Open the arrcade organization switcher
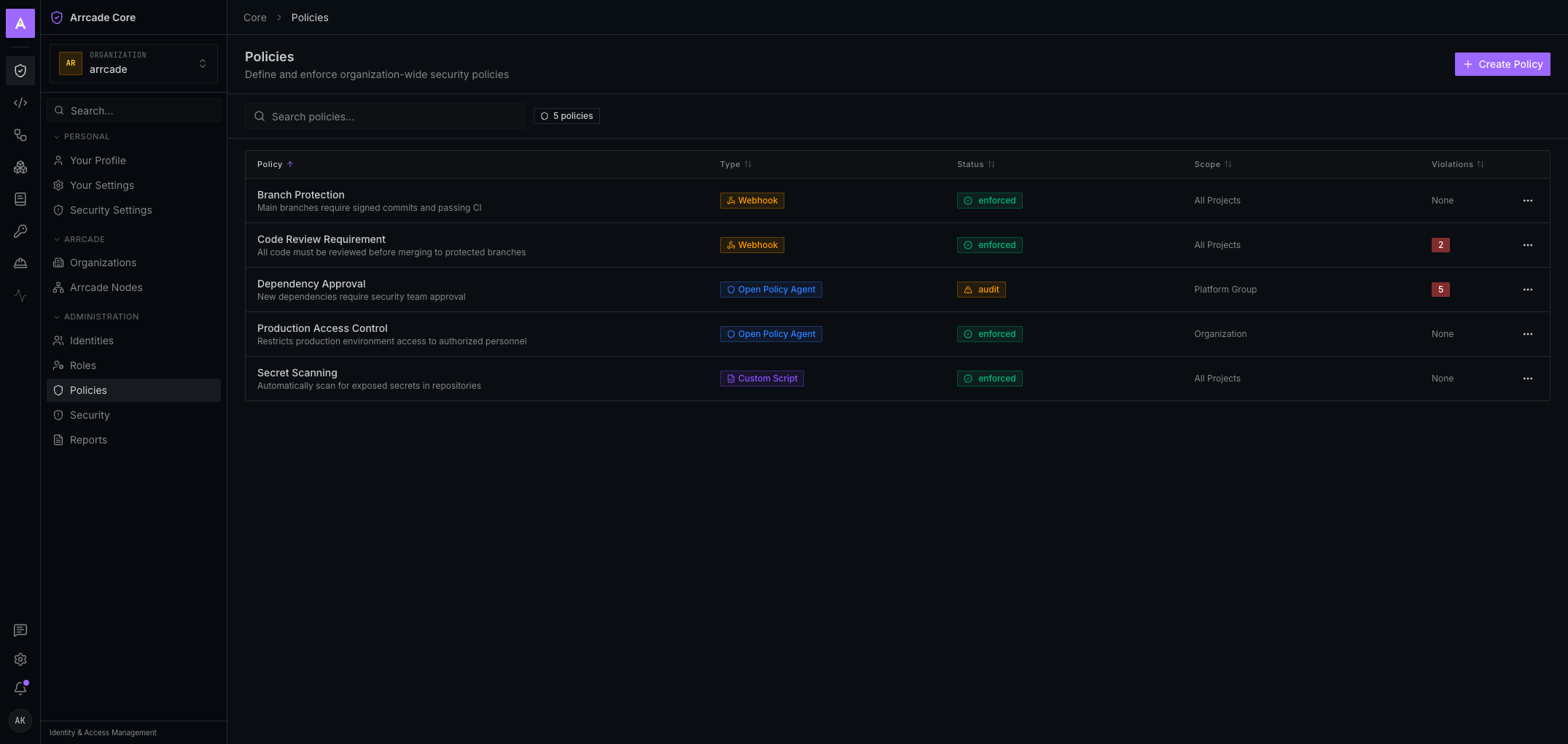This screenshot has width=1568, height=744. click(x=133, y=63)
